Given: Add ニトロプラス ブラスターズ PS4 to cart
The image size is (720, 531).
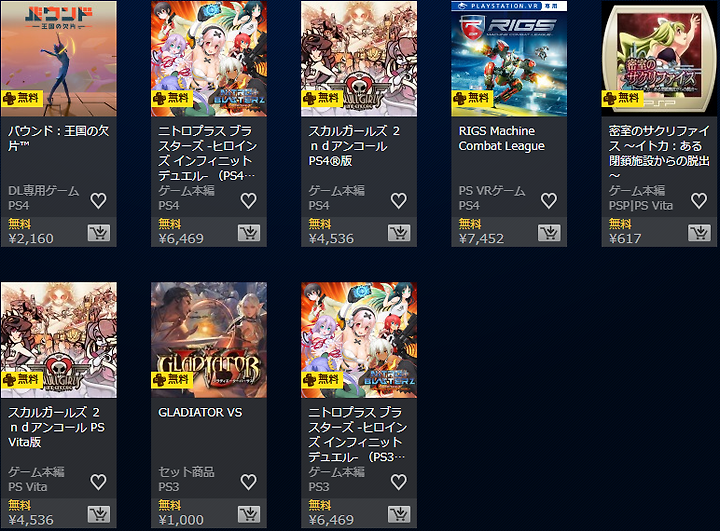Looking at the screenshot, I should coord(249,233).
